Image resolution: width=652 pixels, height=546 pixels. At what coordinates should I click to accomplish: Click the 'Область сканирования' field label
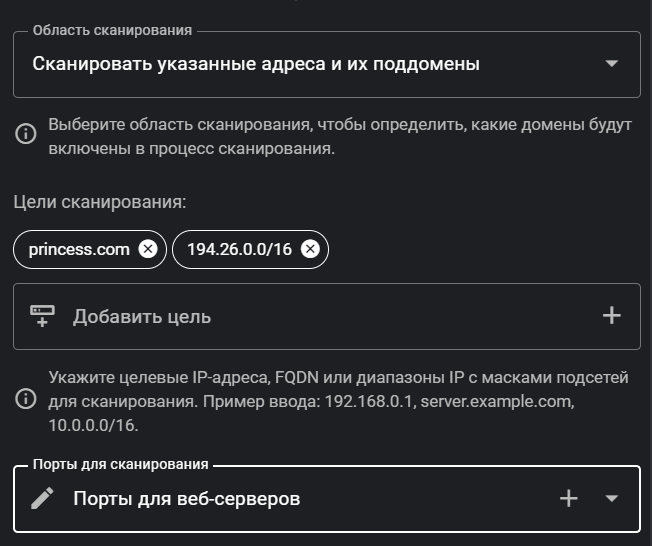coord(112,31)
